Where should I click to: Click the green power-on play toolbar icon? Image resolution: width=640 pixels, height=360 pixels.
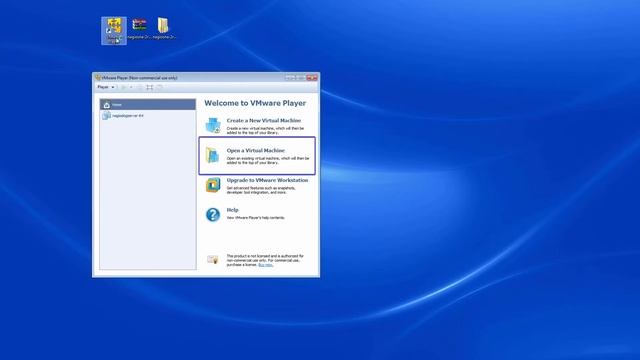[x=124, y=87]
